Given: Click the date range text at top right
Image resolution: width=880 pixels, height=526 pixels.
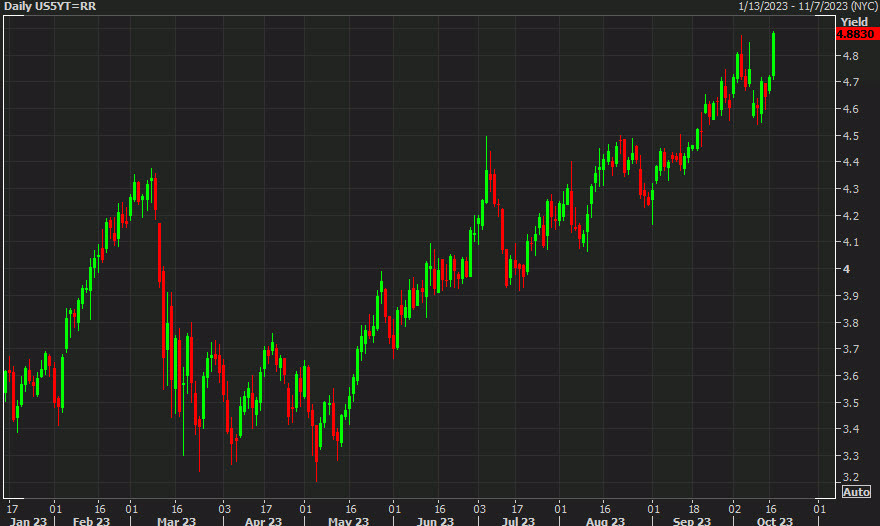Looking at the screenshot, I should point(808,7).
